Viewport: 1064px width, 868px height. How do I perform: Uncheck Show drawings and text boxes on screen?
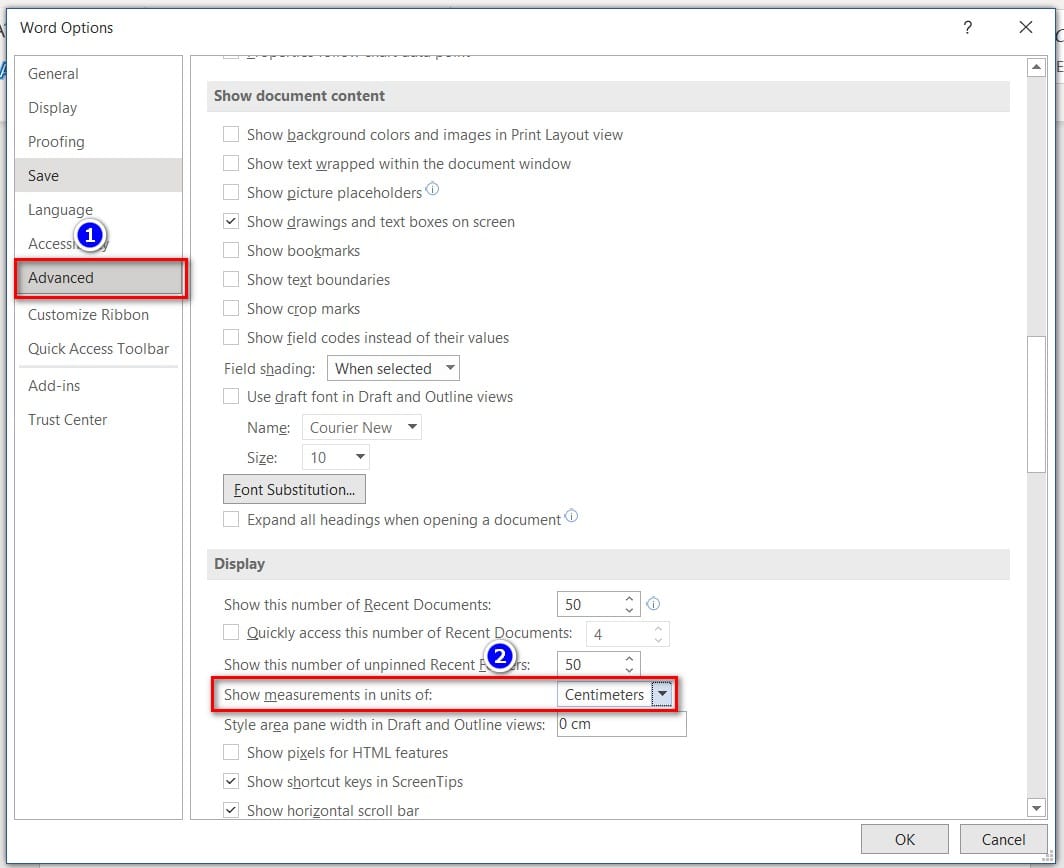coord(231,221)
